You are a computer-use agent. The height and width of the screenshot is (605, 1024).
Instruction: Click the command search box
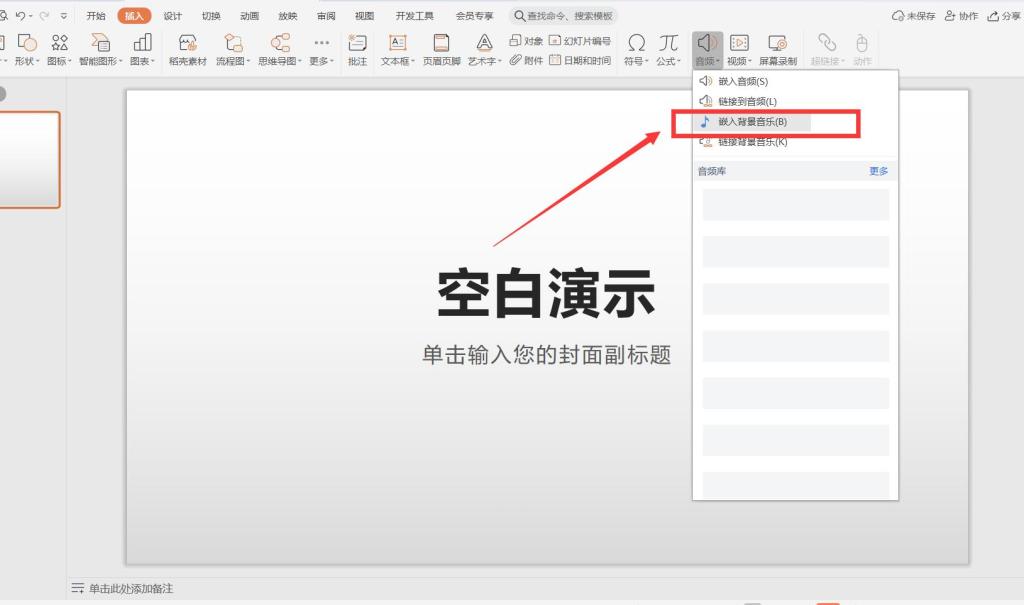(563, 16)
